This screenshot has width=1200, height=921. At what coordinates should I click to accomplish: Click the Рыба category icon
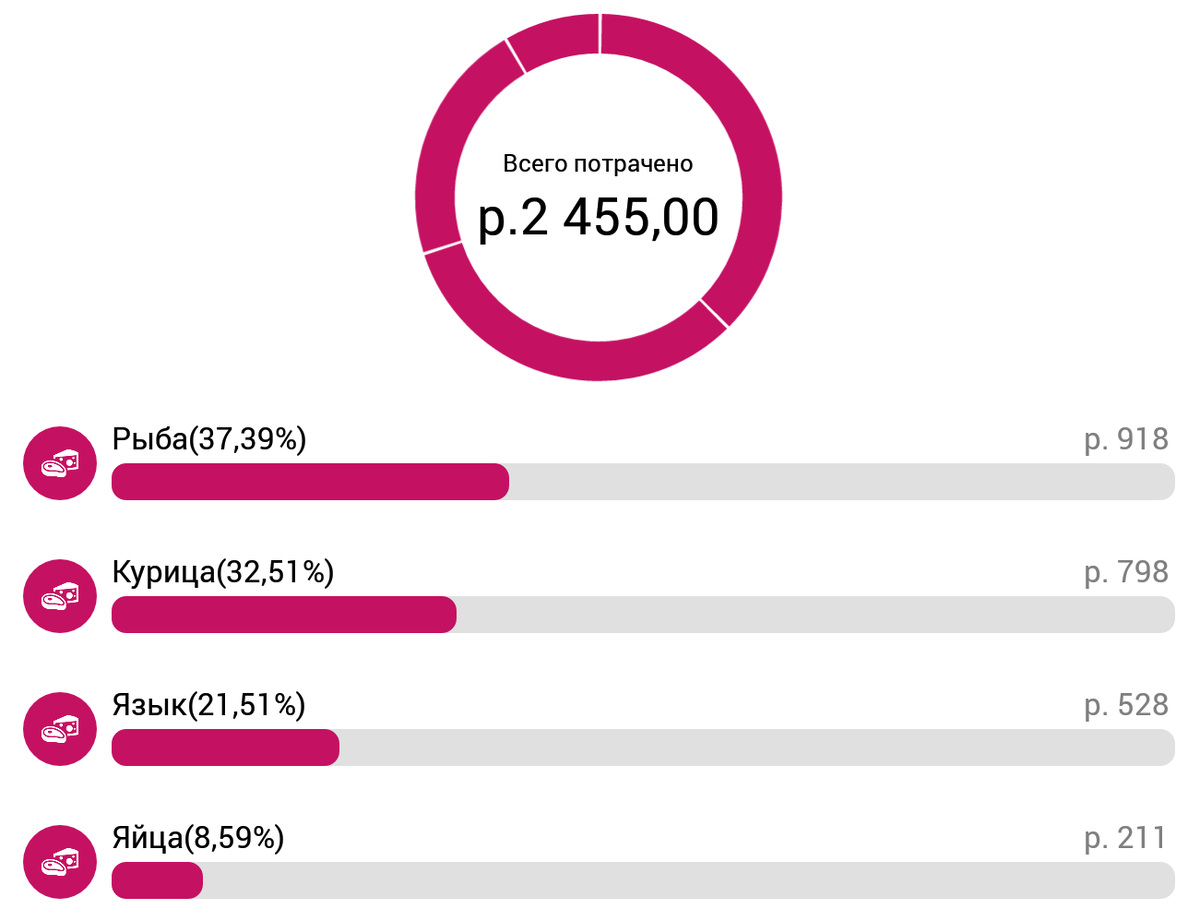click(x=60, y=462)
